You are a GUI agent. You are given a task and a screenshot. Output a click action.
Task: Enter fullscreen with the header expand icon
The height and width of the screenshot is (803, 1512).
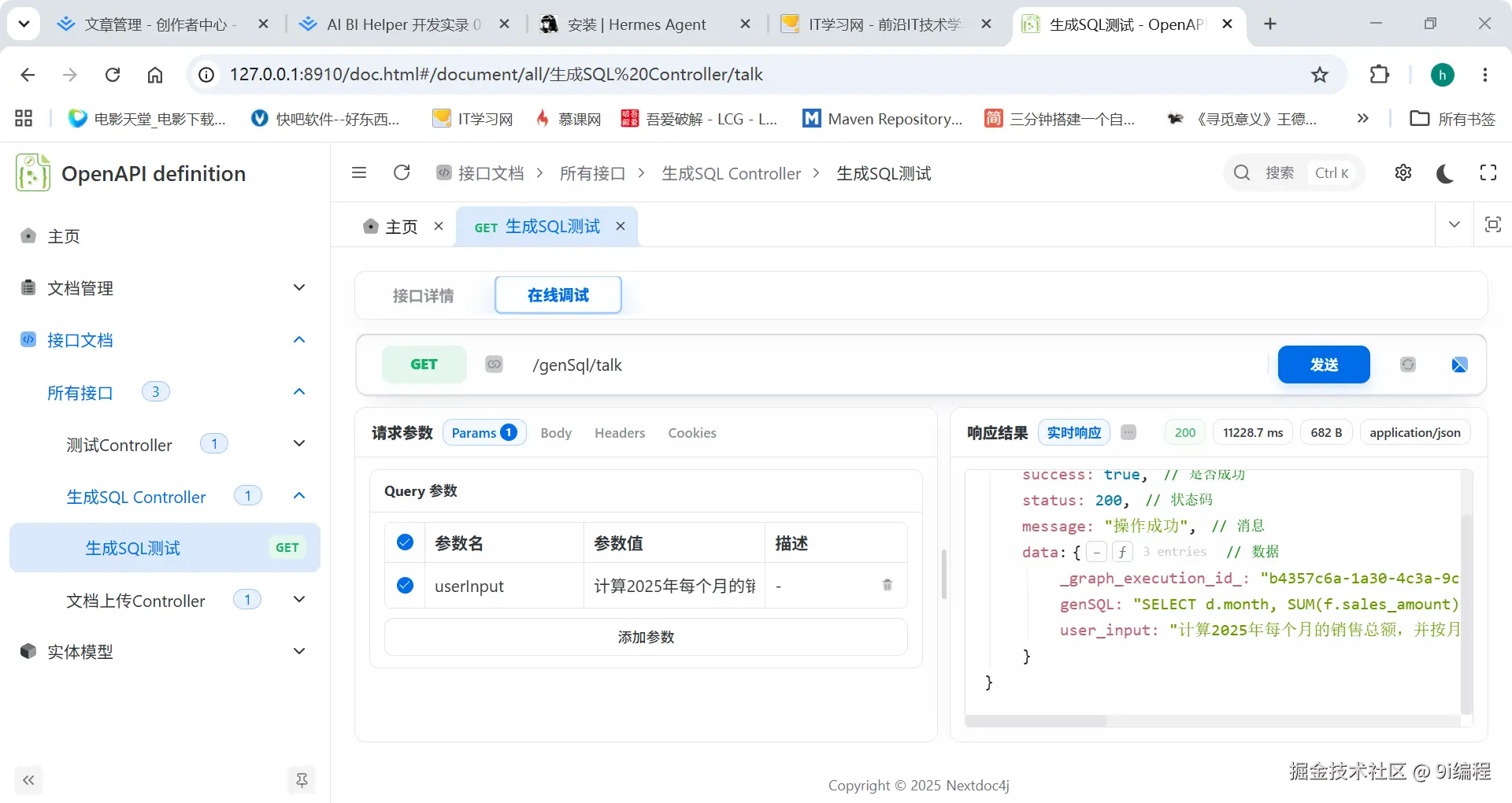(1488, 172)
